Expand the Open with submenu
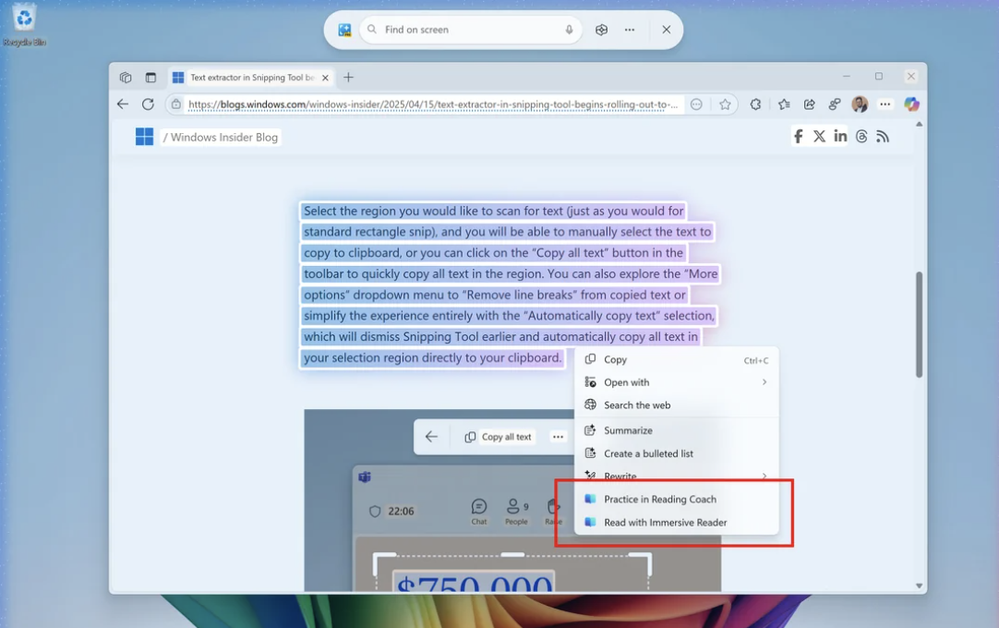Screen dimensions: 999x628 coord(677,382)
